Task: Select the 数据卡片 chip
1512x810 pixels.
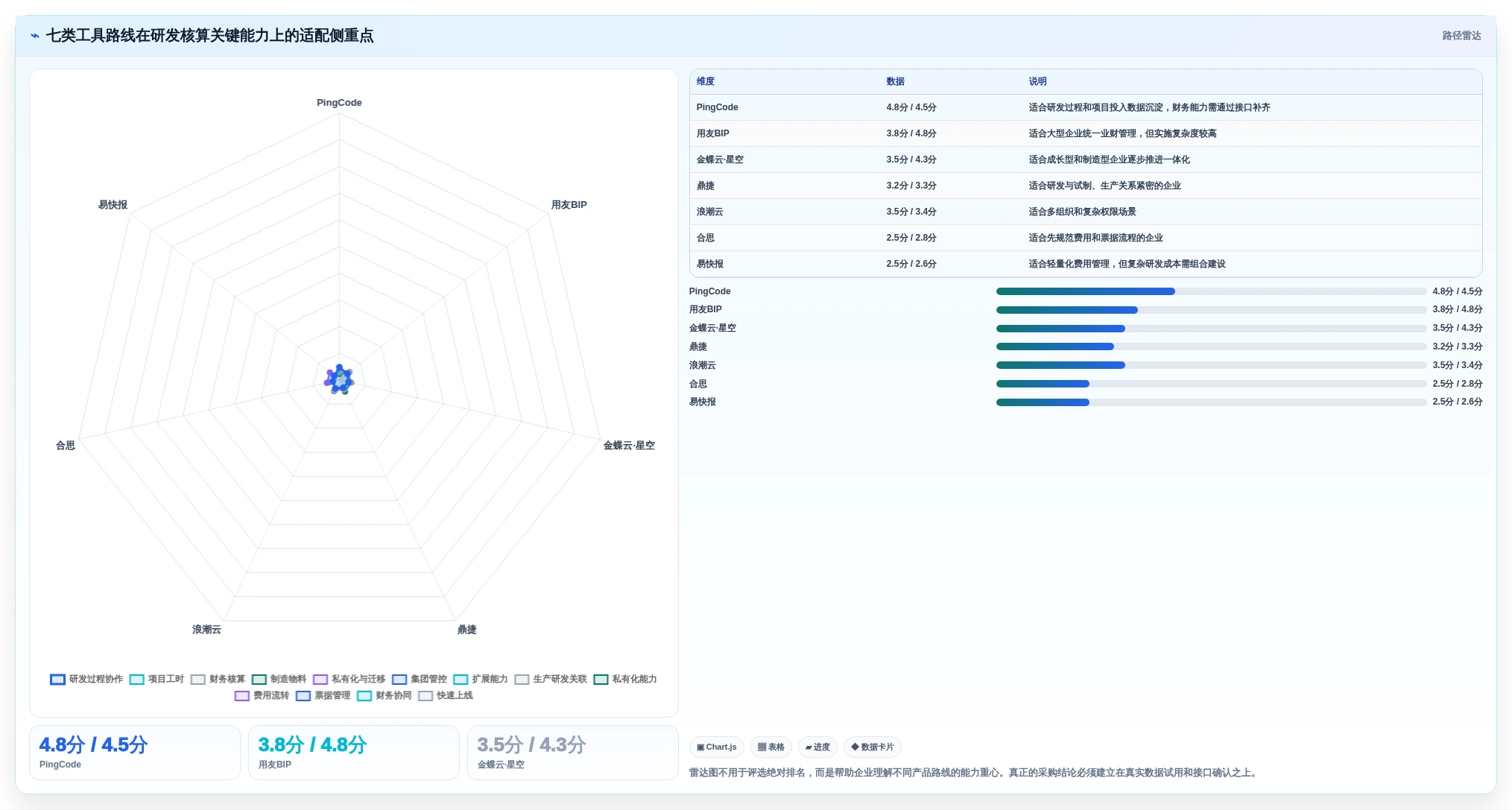Action: 872,747
